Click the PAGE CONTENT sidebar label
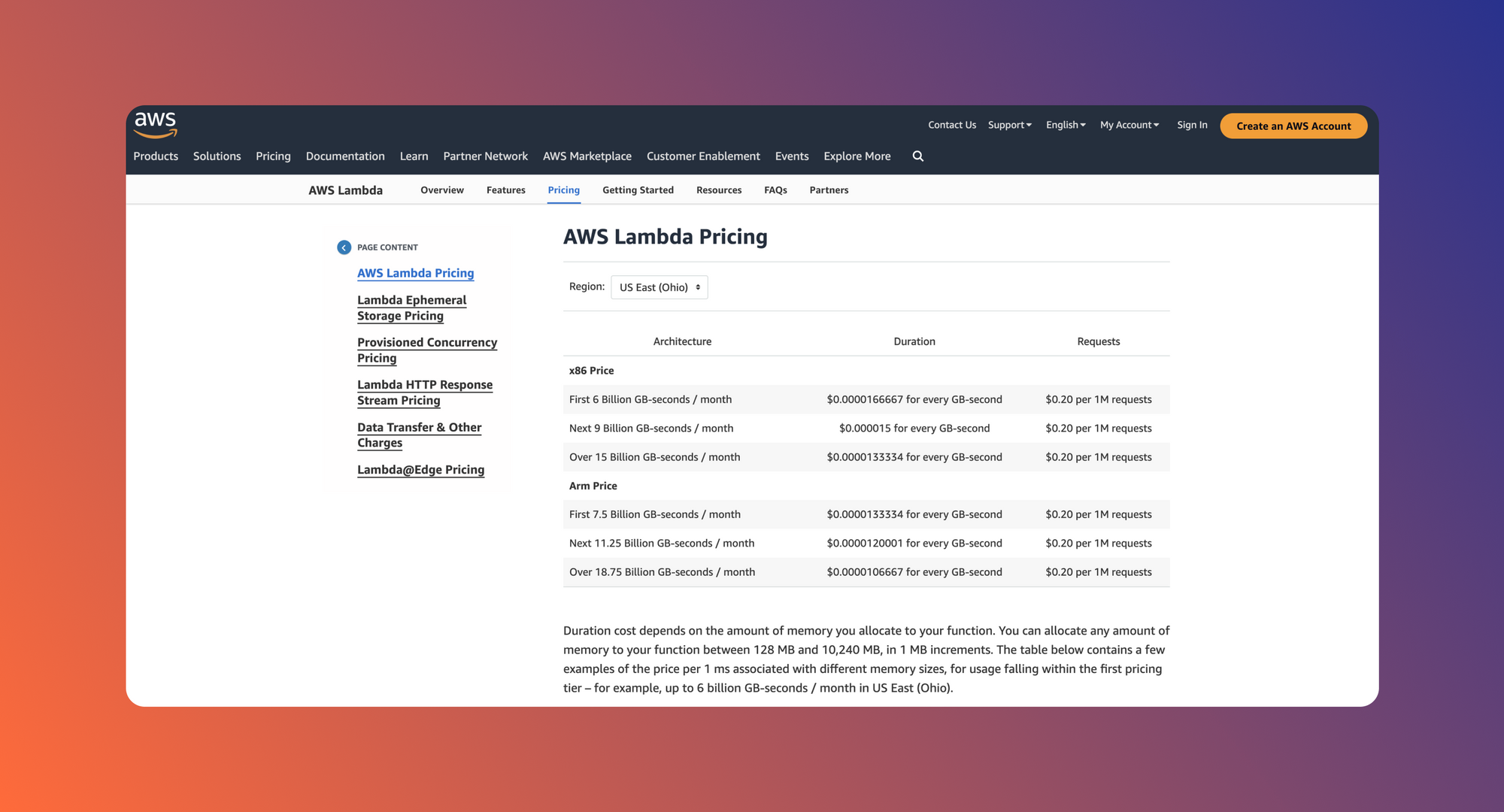 tap(387, 247)
